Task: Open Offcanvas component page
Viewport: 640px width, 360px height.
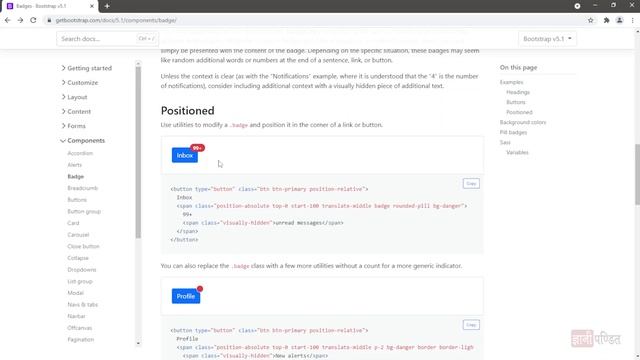Action: click(80, 328)
